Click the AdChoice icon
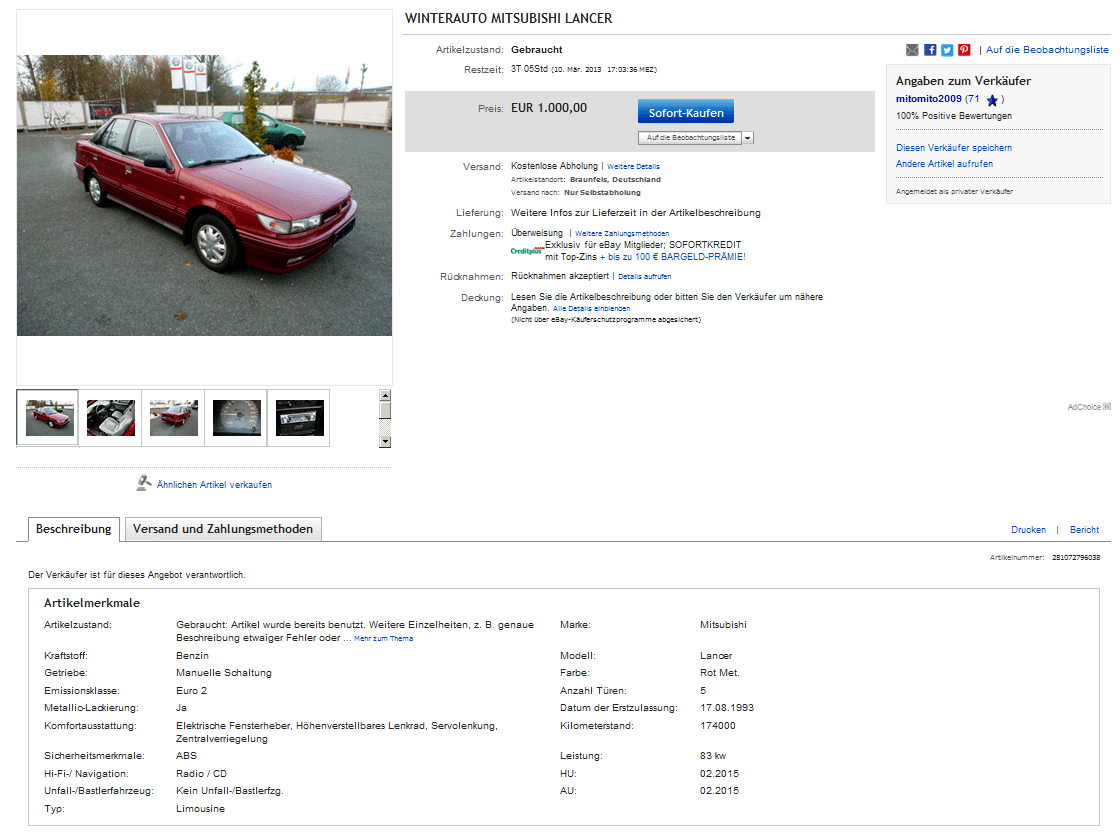 1106,407
